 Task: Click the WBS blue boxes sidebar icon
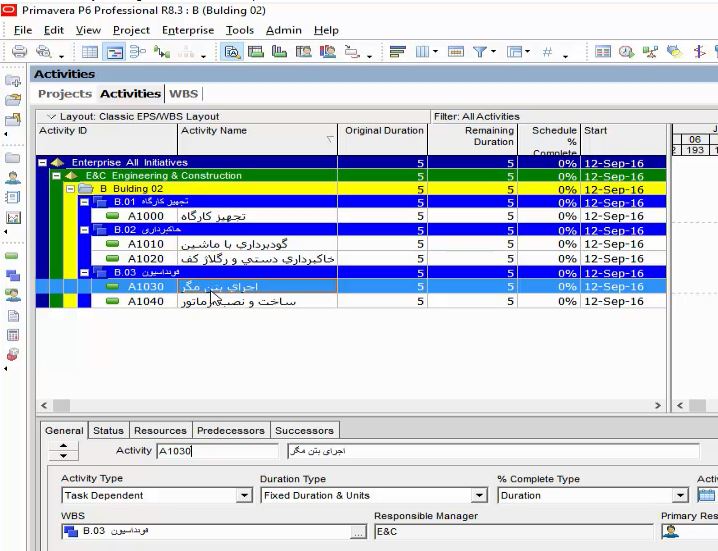[13, 275]
